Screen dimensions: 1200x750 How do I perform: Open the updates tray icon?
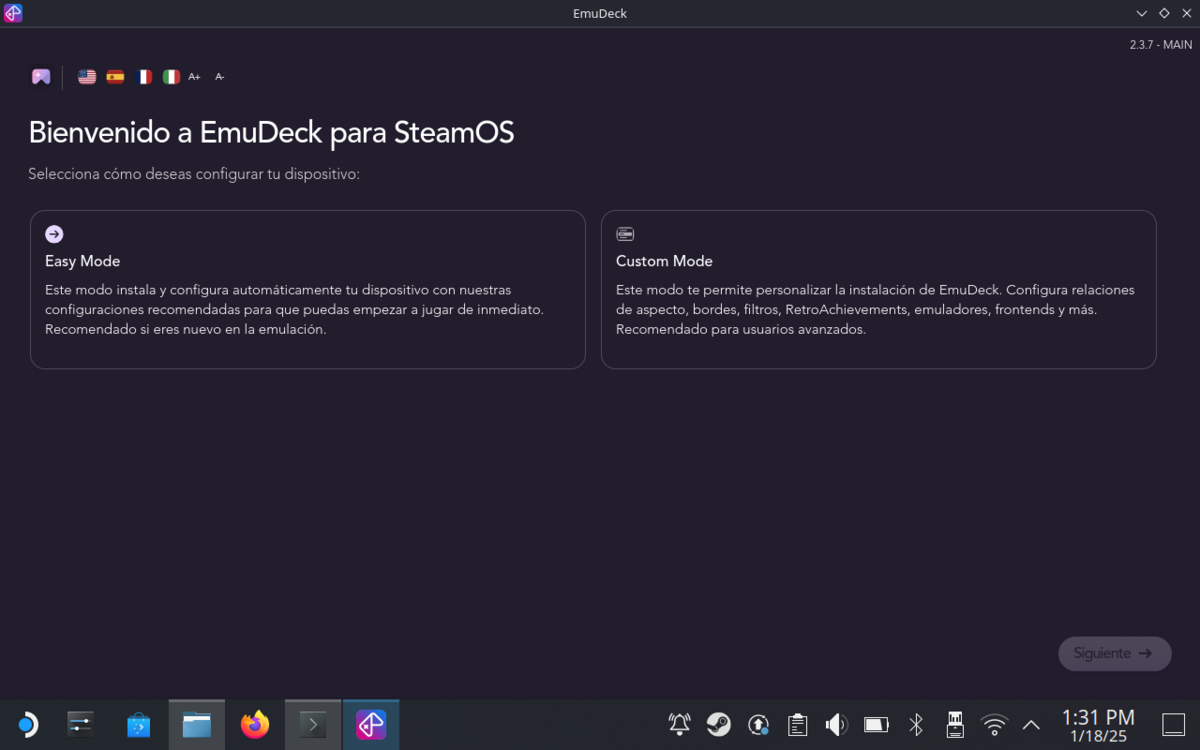tap(758, 725)
